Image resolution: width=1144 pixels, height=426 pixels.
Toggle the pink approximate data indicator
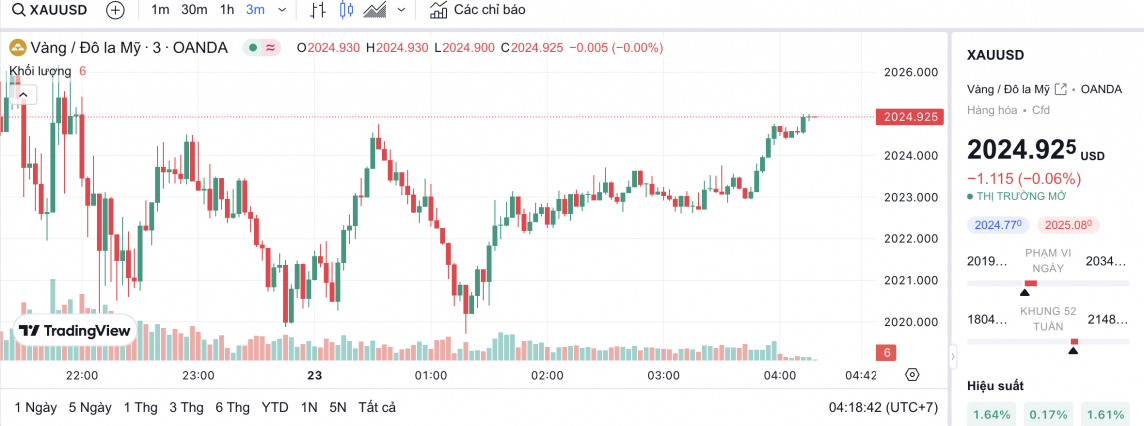[x=271, y=47]
